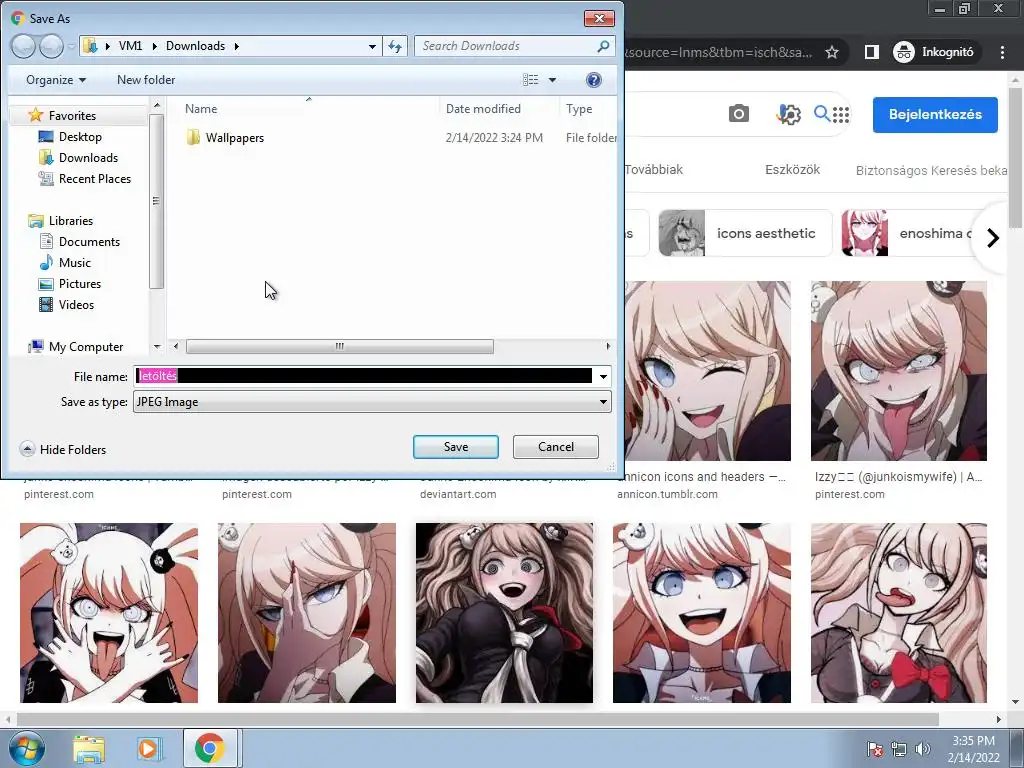
Task: Open Windows Explorer from the taskbar
Action: click(x=89, y=748)
